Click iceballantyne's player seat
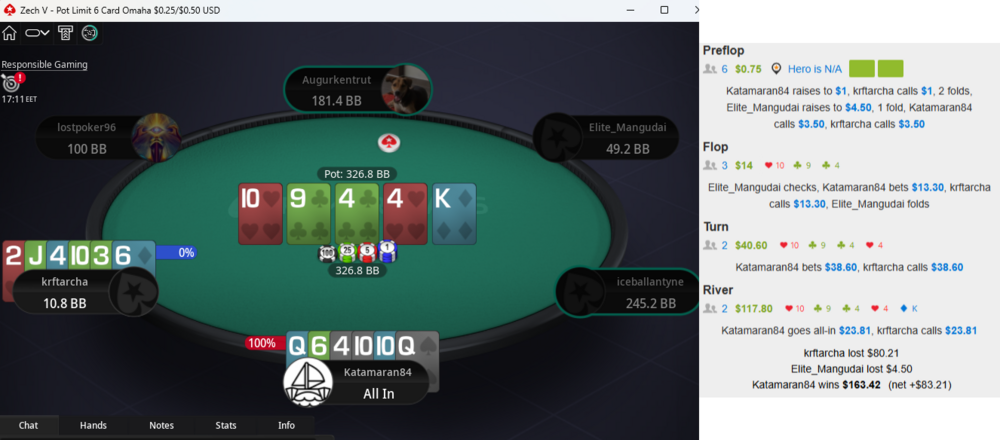The width and height of the screenshot is (1000, 440). click(x=627, y=292)
